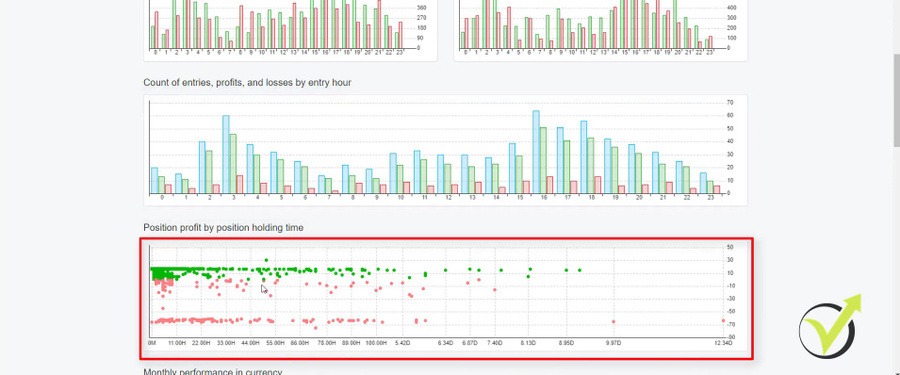Screen dimensions: 900x375
Task: Click hour label 20 under the entry-hour chart
Action: point(639,198)
